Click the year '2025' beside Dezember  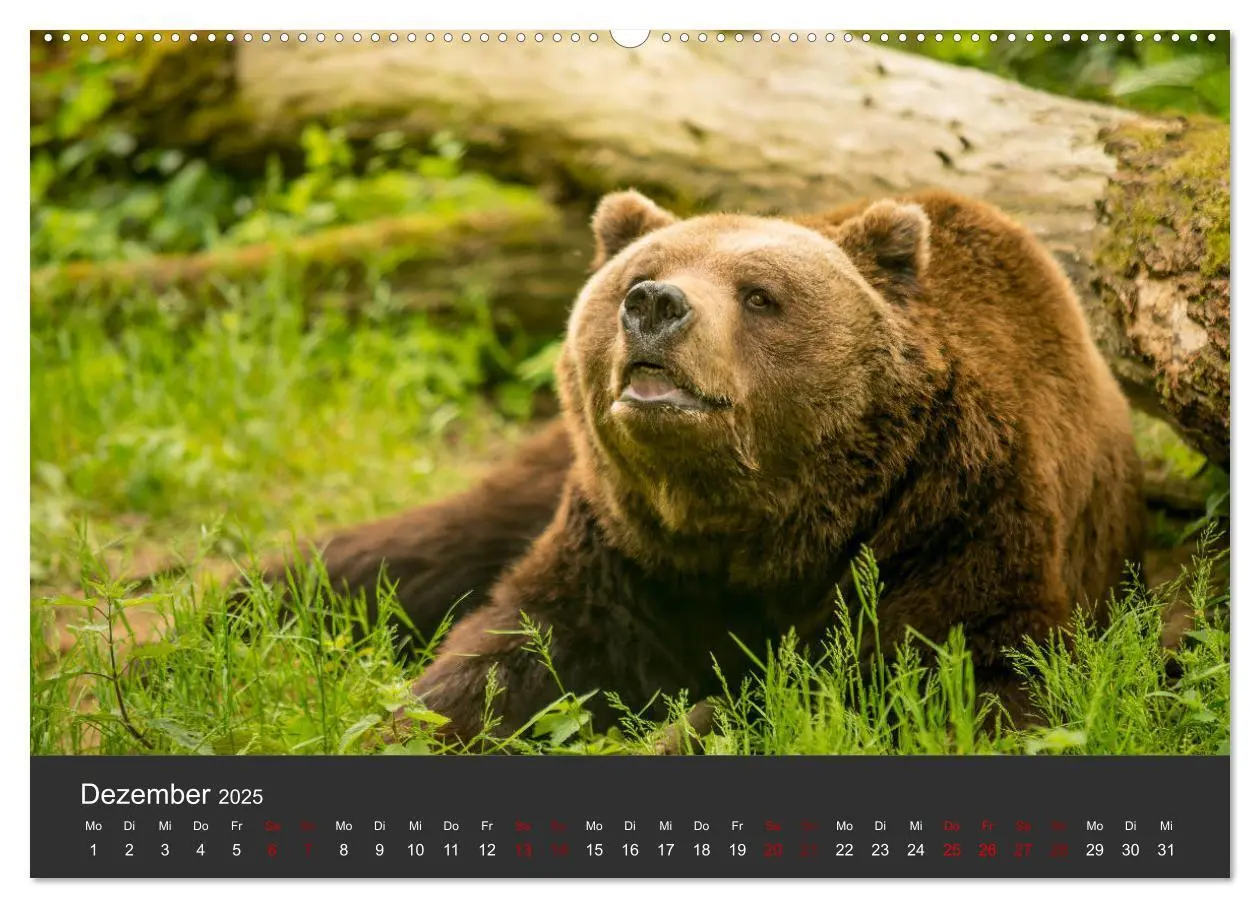coord(241,797)
